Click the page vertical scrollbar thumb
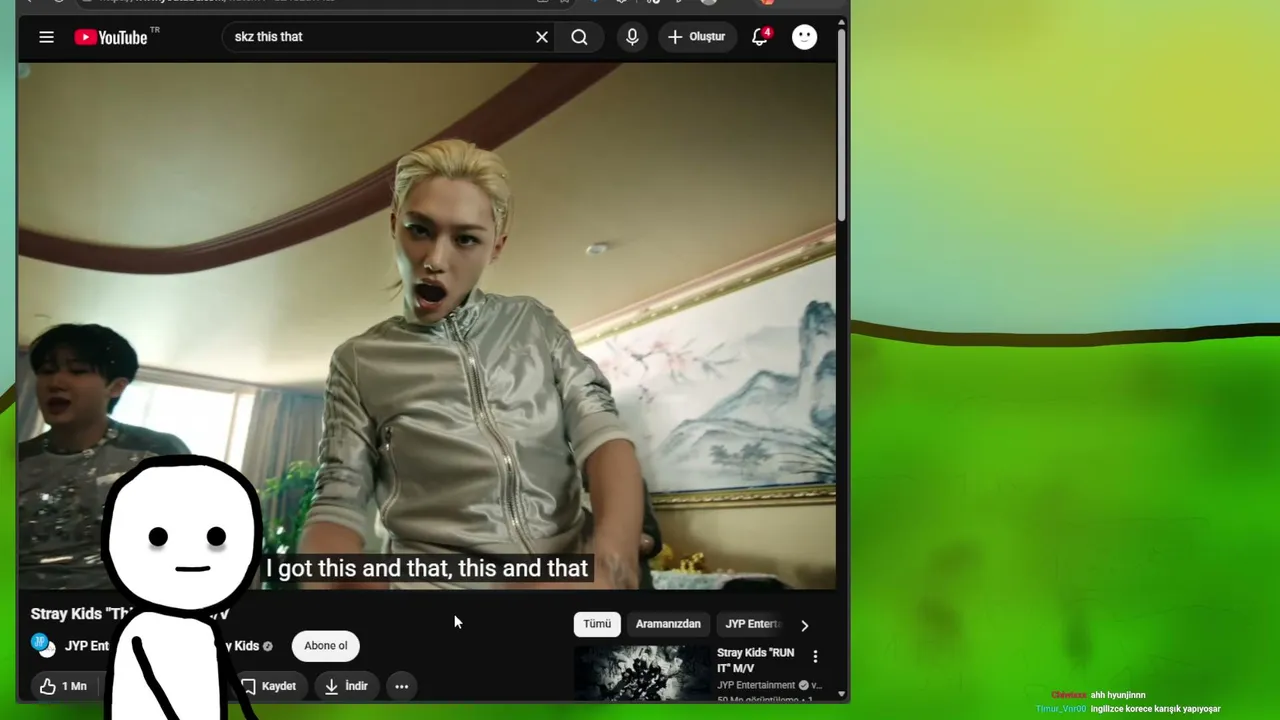Screen dimensions: 1280x720 [842, 125]
